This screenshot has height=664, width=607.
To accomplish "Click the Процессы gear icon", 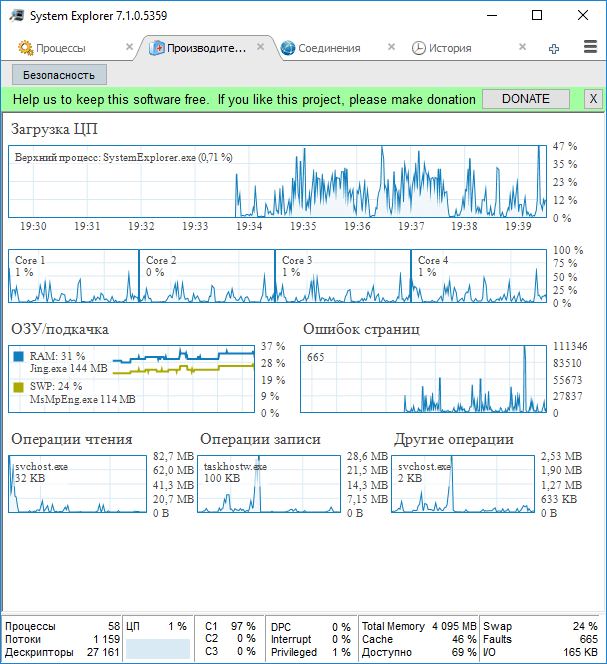I will [x=26, y=48].
